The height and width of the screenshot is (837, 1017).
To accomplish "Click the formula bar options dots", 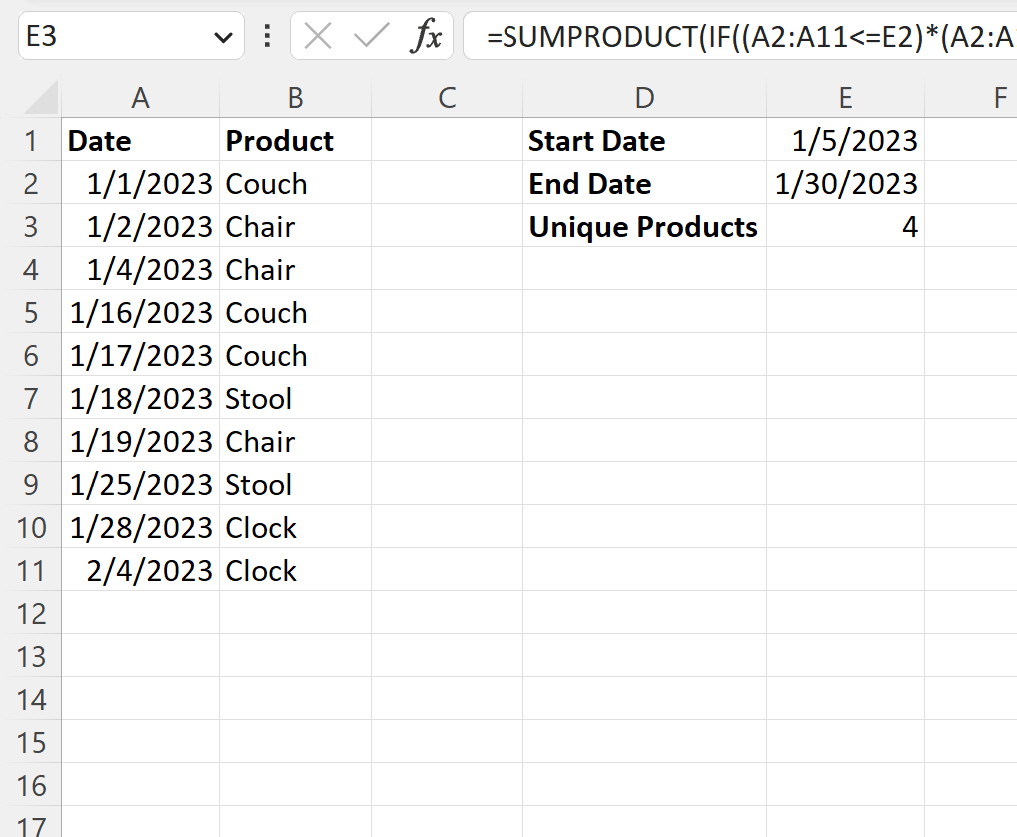I will click(x=267, y=37).
